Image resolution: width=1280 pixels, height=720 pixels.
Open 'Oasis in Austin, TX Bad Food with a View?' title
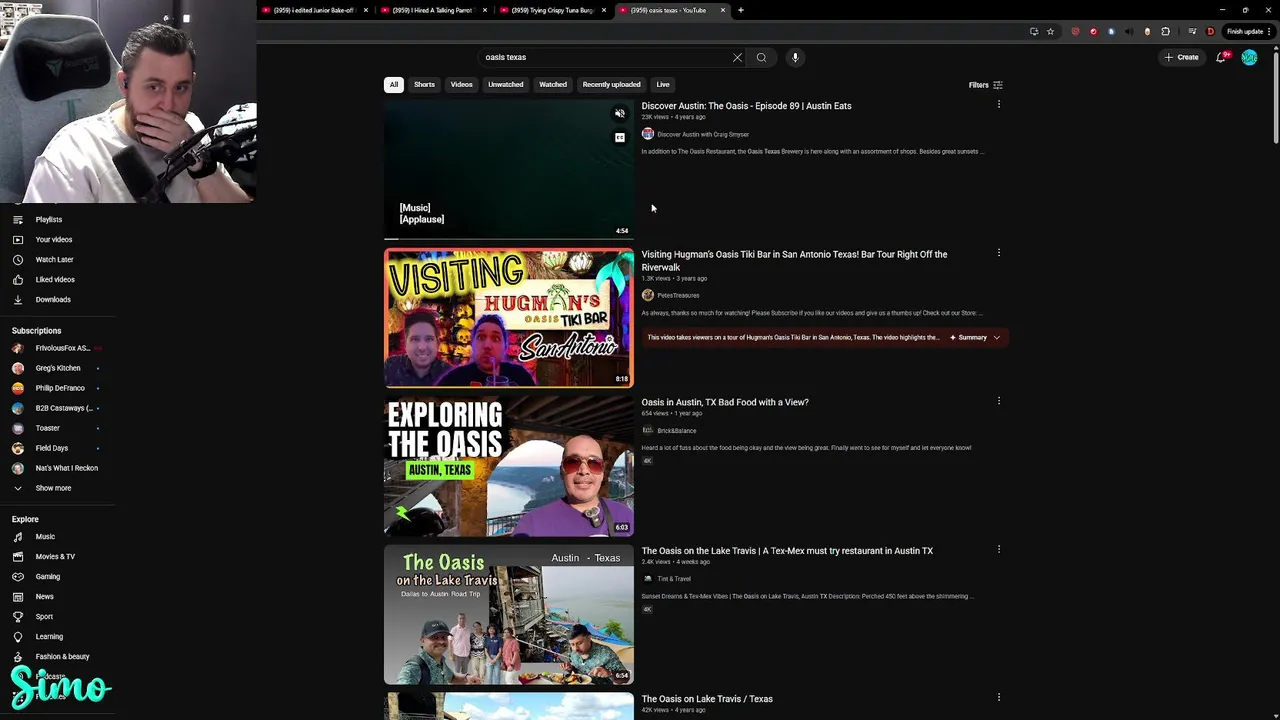[725, 402]
